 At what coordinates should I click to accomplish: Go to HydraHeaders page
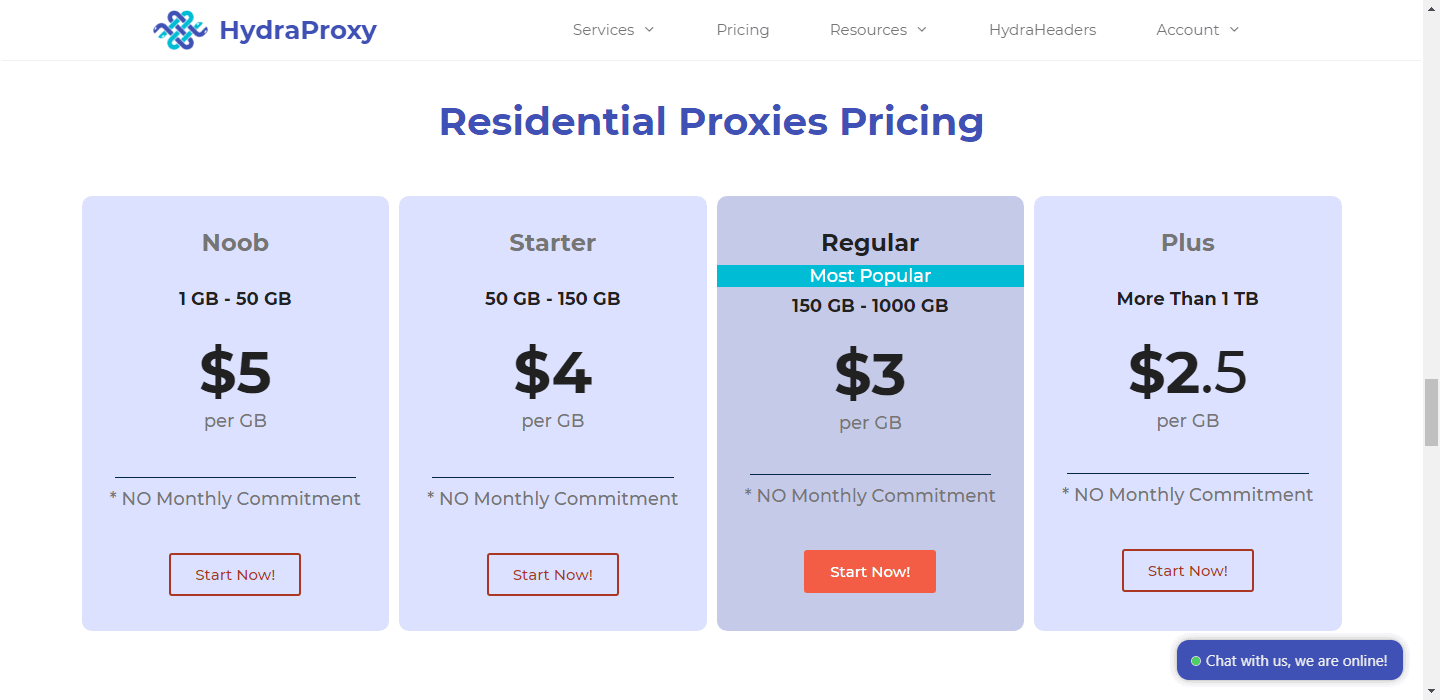click(x=1042, y=30)
